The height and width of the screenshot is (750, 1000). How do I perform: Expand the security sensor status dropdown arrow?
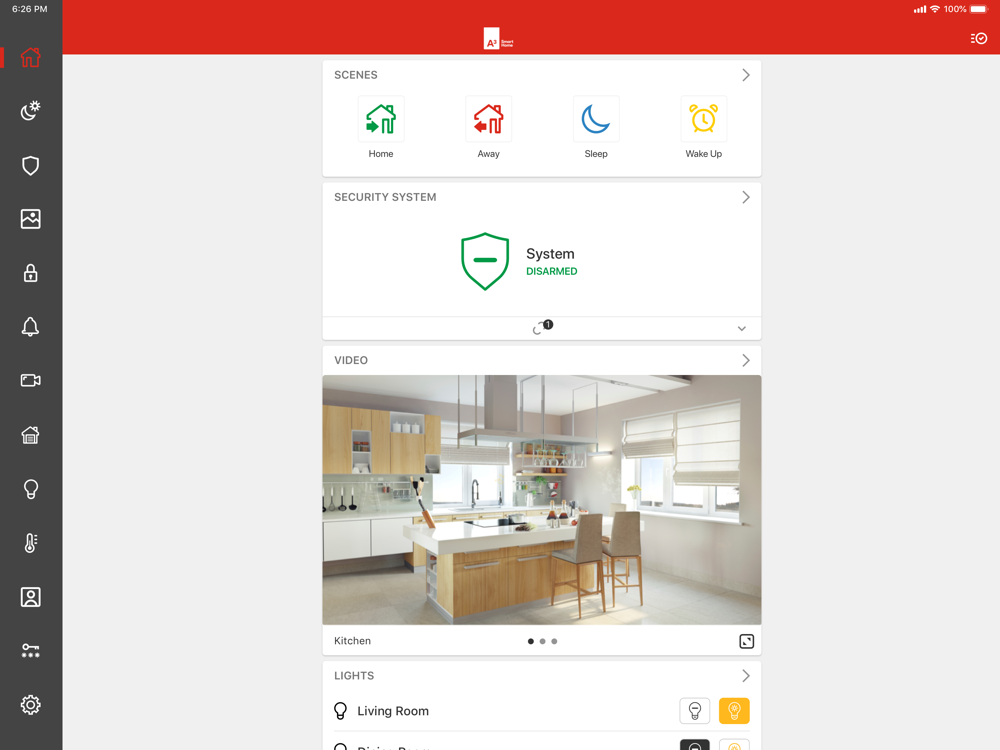742,329
